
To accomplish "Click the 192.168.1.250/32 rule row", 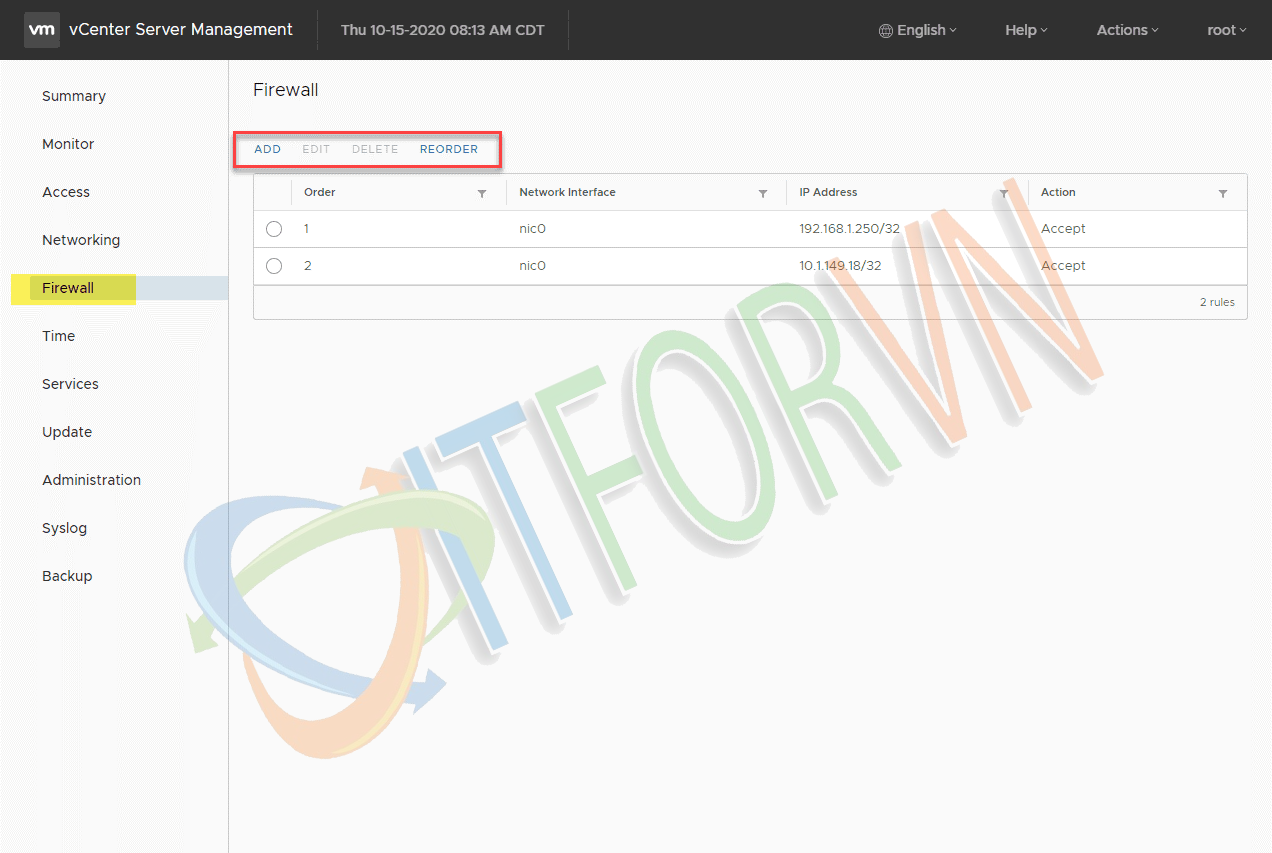I will [x=849, y=229].
